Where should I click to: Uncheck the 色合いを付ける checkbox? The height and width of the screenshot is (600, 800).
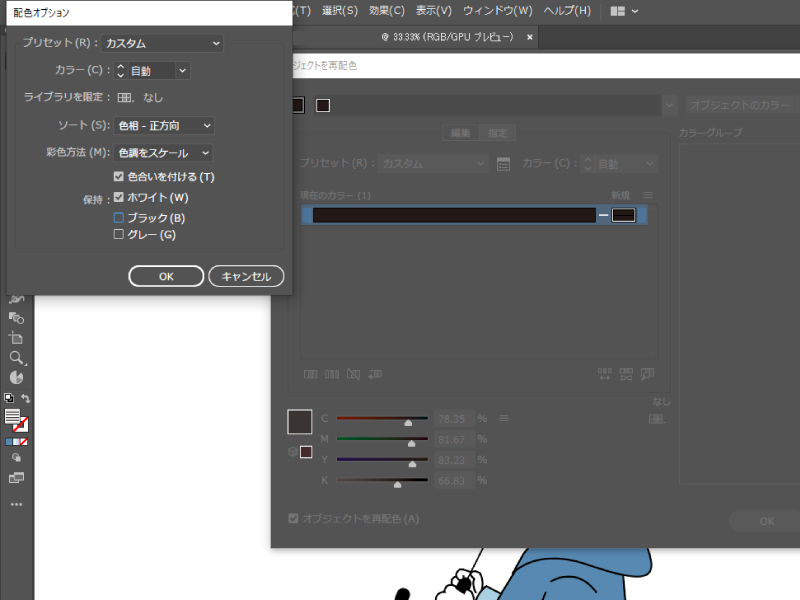pos(119,177)
